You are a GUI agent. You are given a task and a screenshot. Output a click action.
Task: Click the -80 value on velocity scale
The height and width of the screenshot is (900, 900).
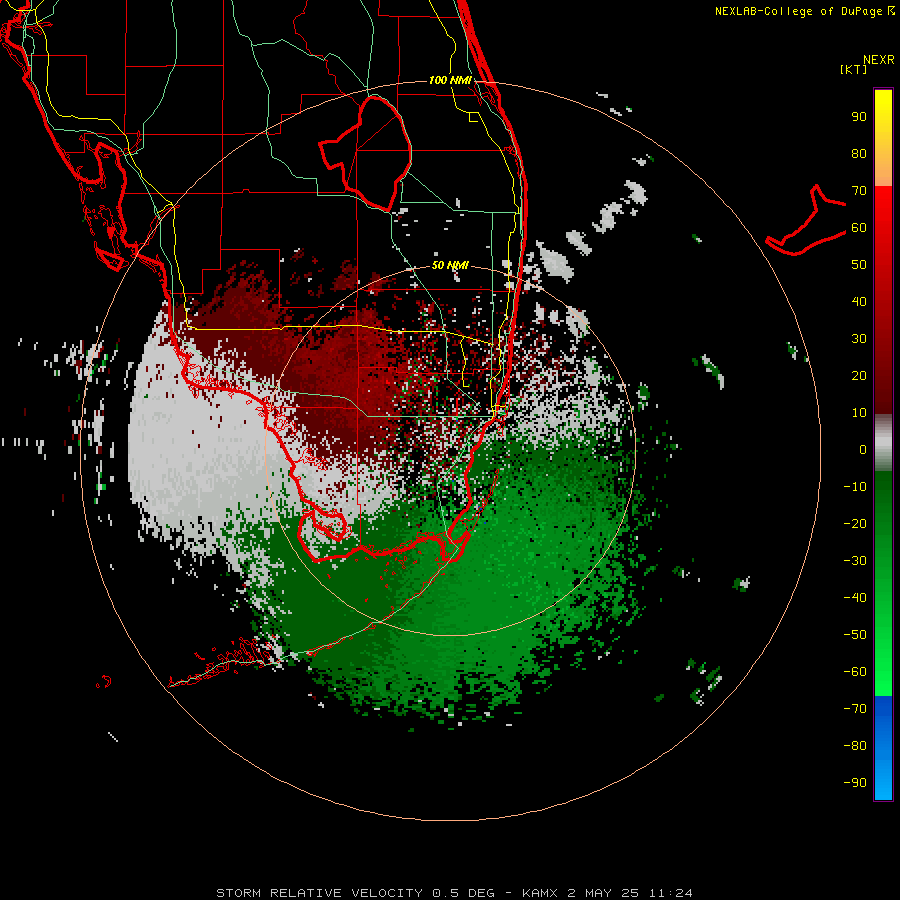tap(855, 746)
